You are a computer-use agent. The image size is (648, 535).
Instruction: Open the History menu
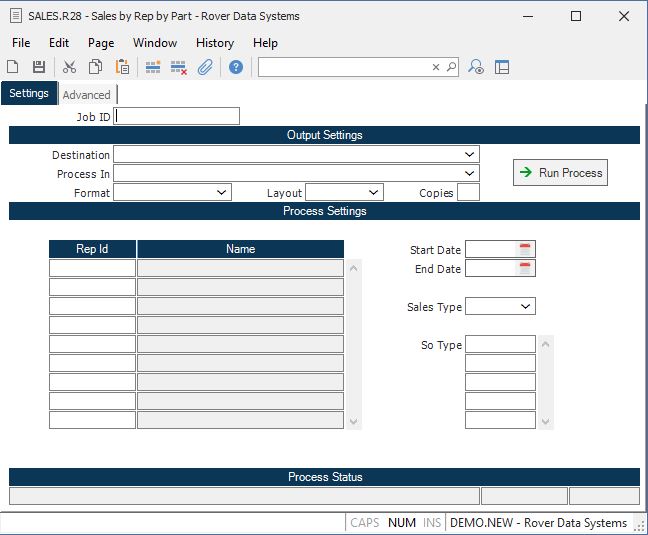pyautogui.click(x=214, y=43)
